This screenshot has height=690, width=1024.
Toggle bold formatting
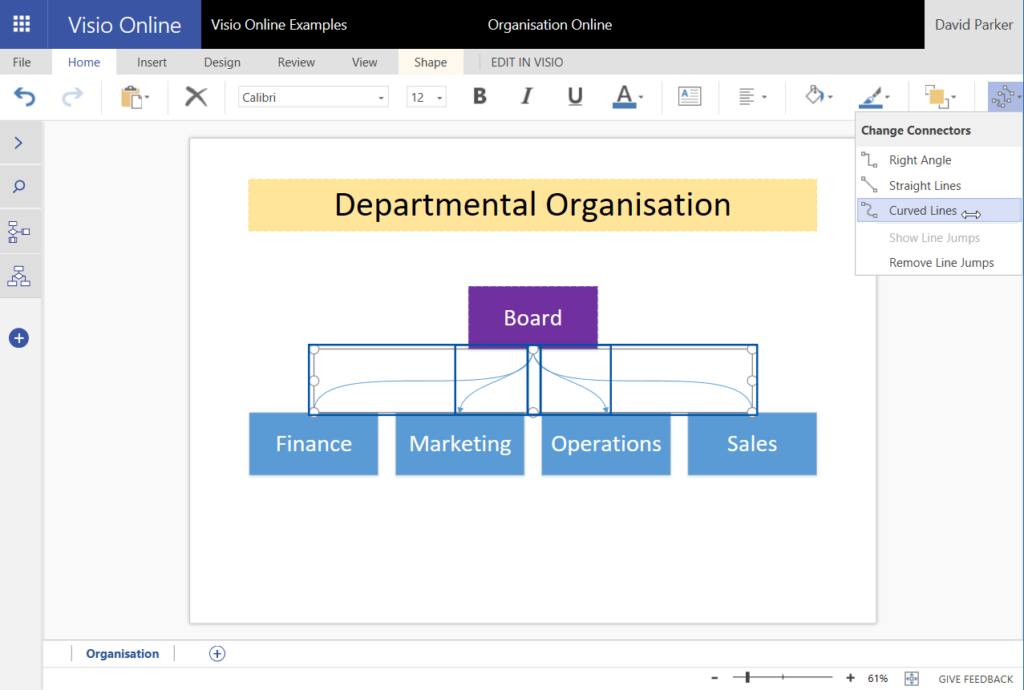coord(479,96)
